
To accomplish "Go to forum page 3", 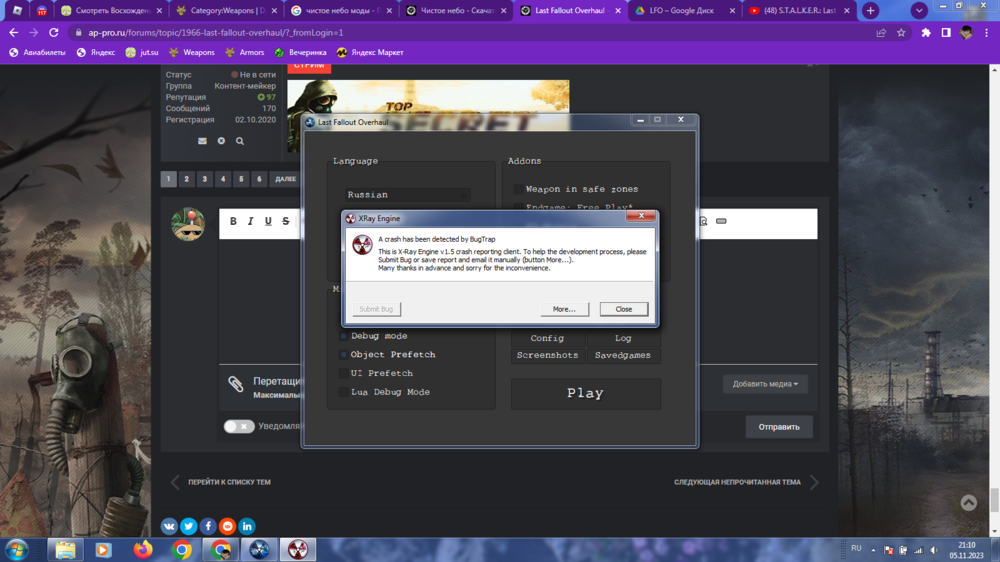I will [x=205, y=179].
